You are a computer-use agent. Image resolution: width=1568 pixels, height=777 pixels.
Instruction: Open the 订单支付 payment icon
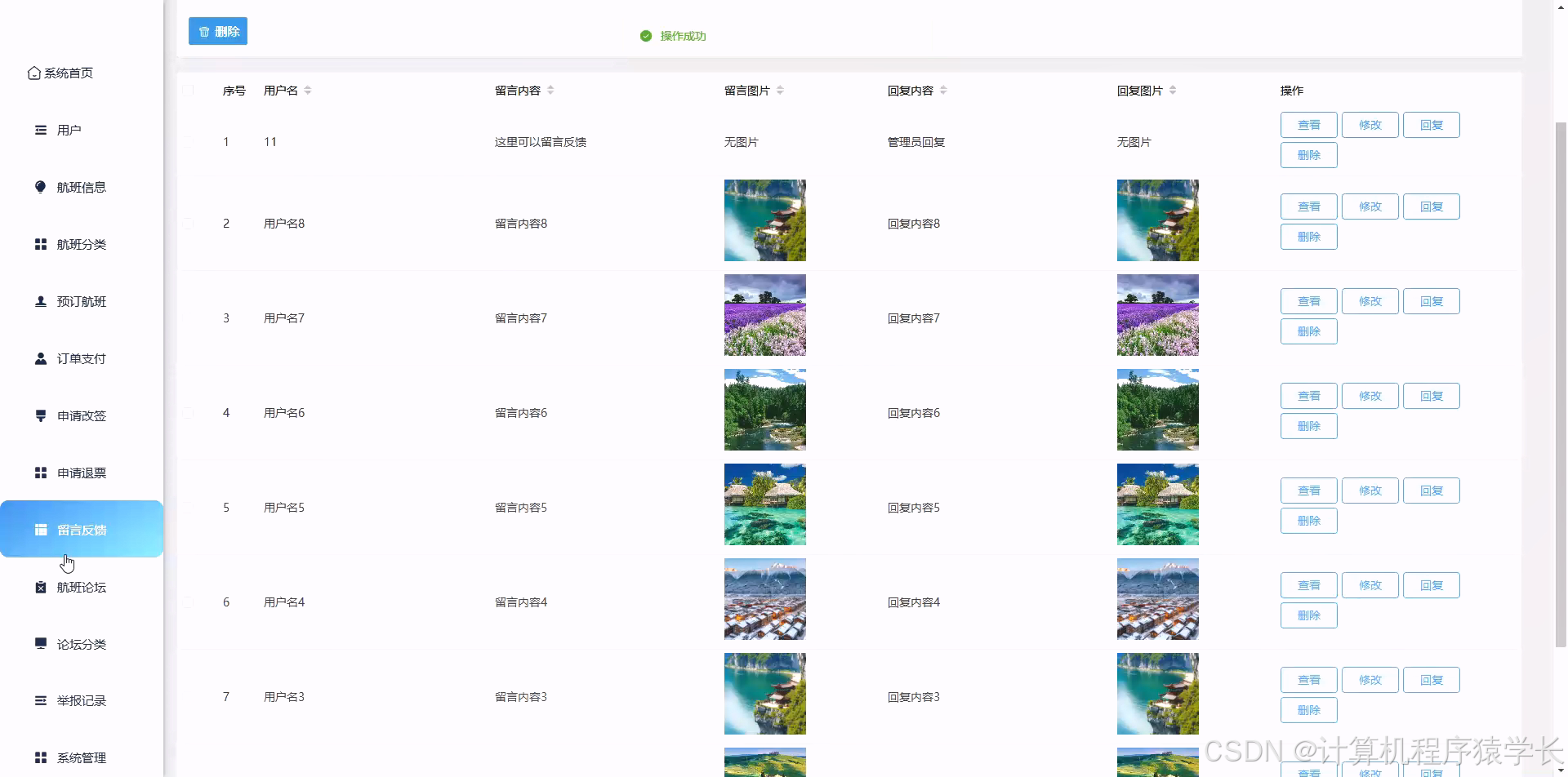40,357
